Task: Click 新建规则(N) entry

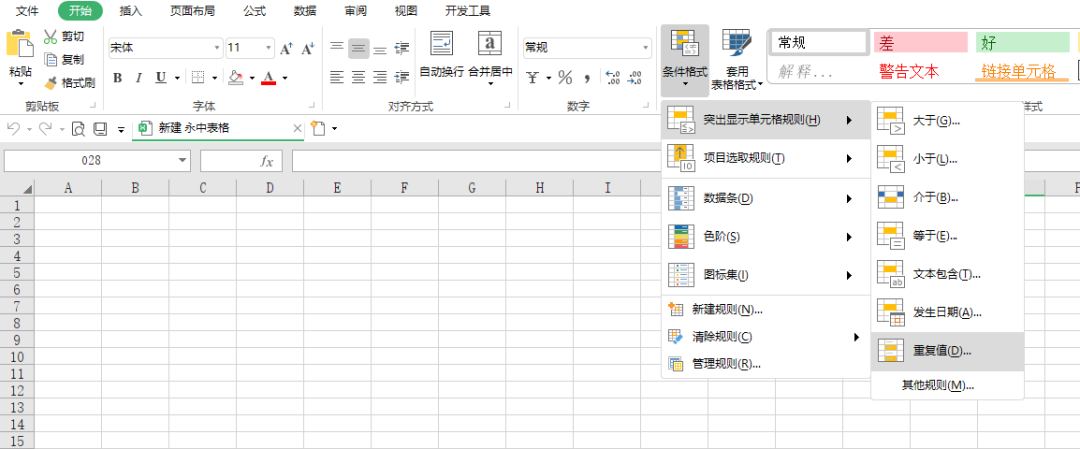Action: pos(766,310)
